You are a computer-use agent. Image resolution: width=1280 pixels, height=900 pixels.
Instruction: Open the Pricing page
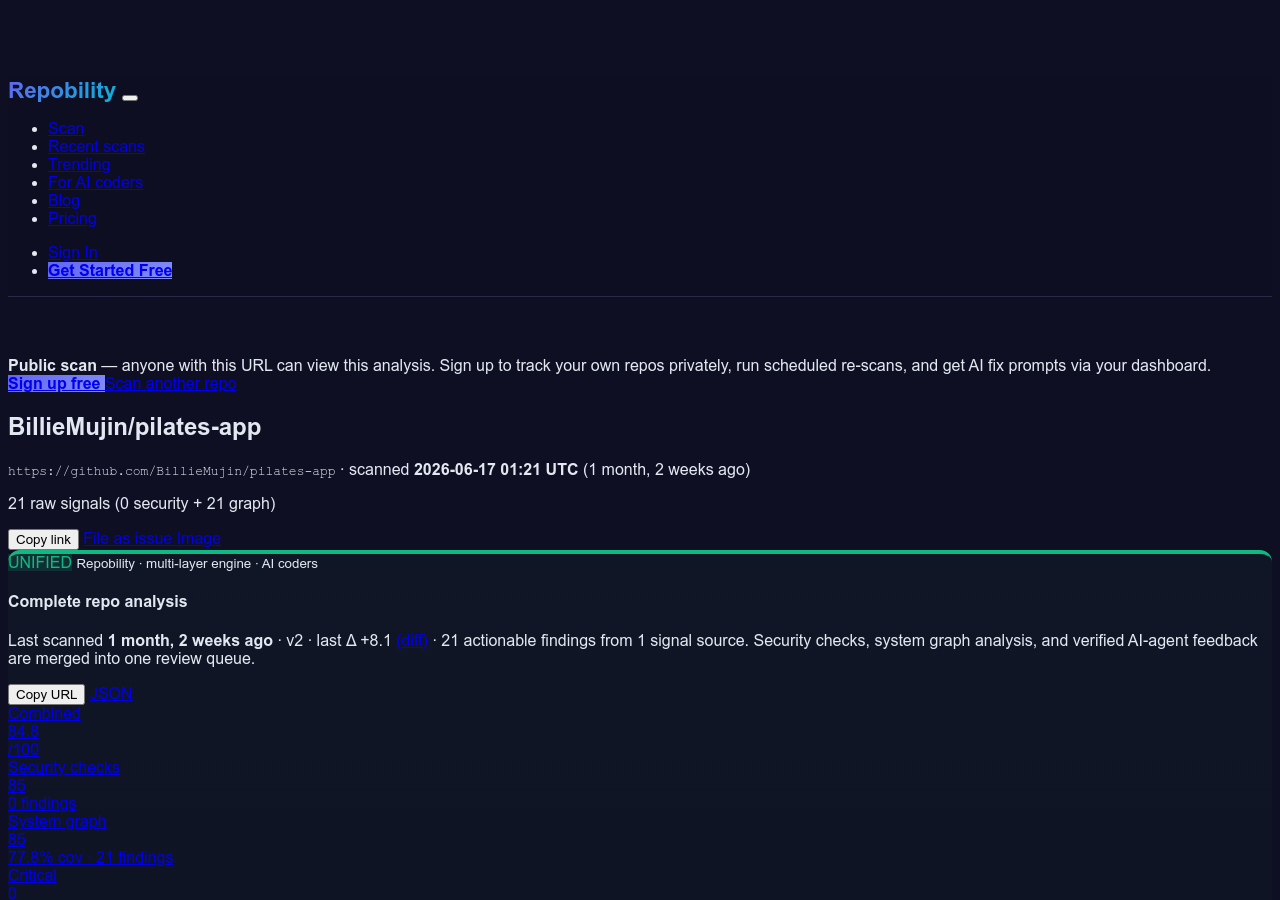[x=72, y=218]
